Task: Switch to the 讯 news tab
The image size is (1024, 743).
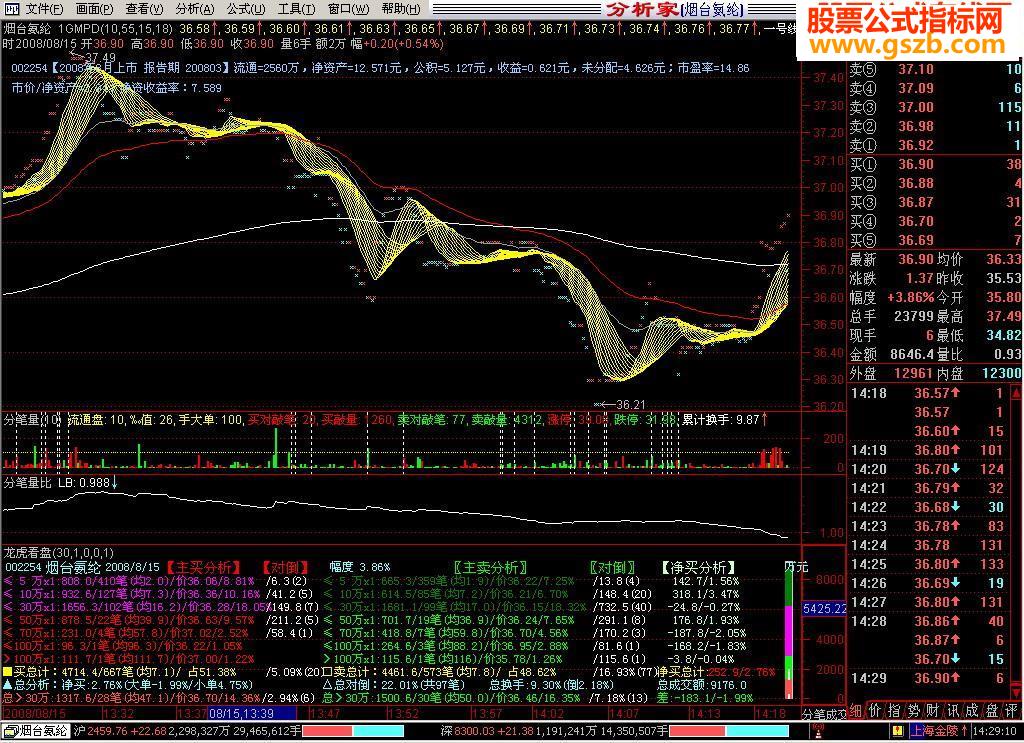Action: (x=953, y=711)
